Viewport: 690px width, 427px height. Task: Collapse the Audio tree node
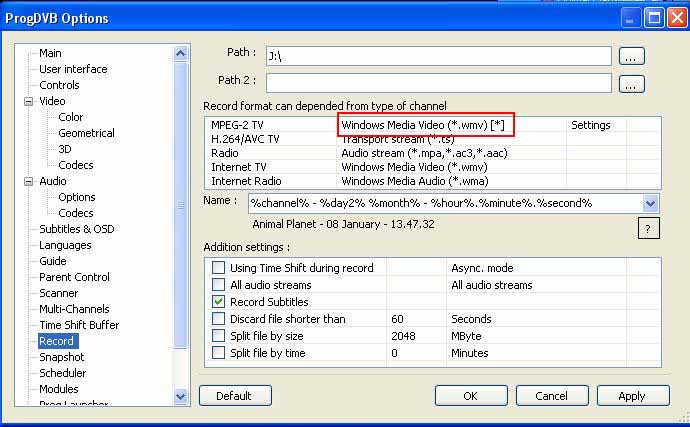coord(29,181)
